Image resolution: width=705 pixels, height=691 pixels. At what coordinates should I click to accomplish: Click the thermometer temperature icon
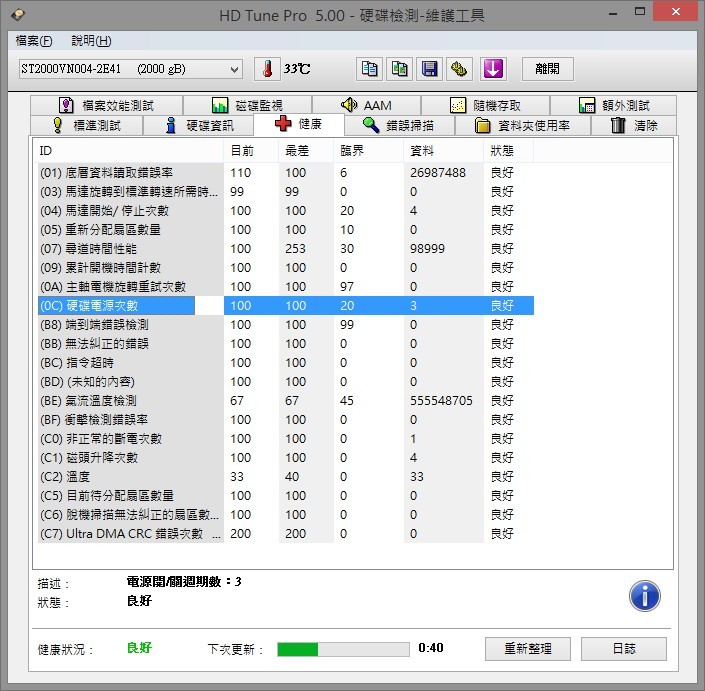pos(268,69)
